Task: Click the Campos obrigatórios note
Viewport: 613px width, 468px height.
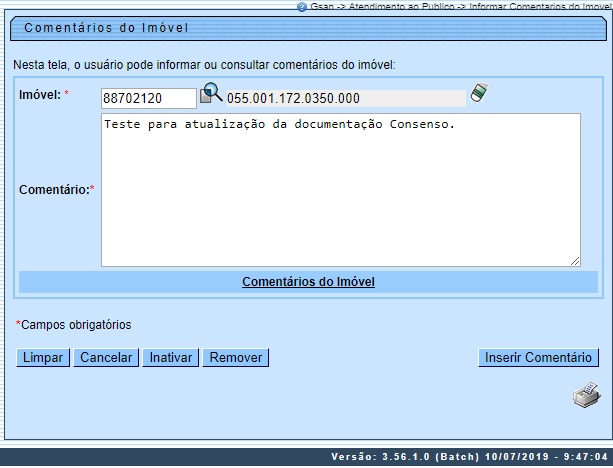Action: 75,325
